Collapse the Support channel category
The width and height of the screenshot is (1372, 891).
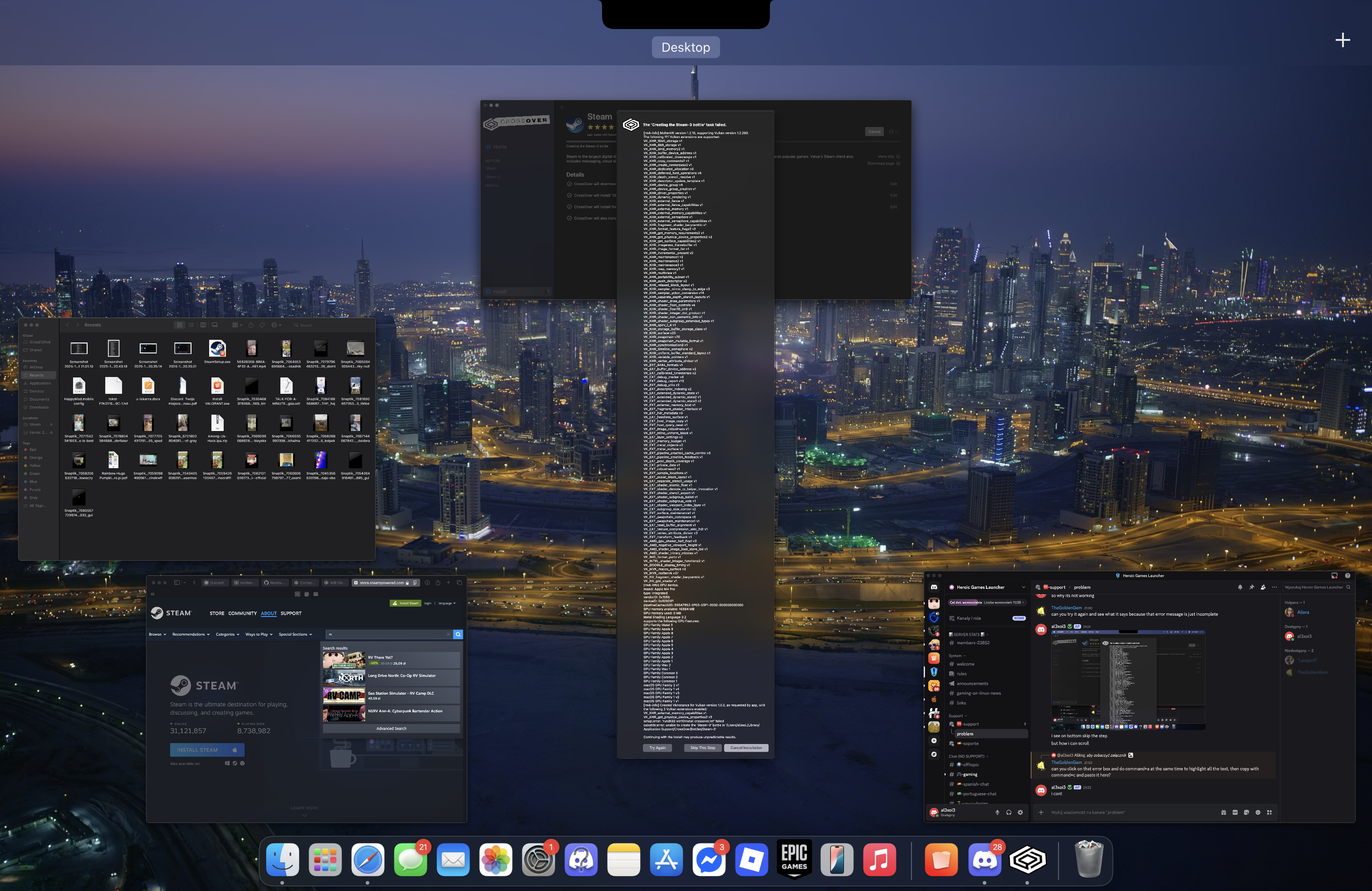click(x=957, y=716)
